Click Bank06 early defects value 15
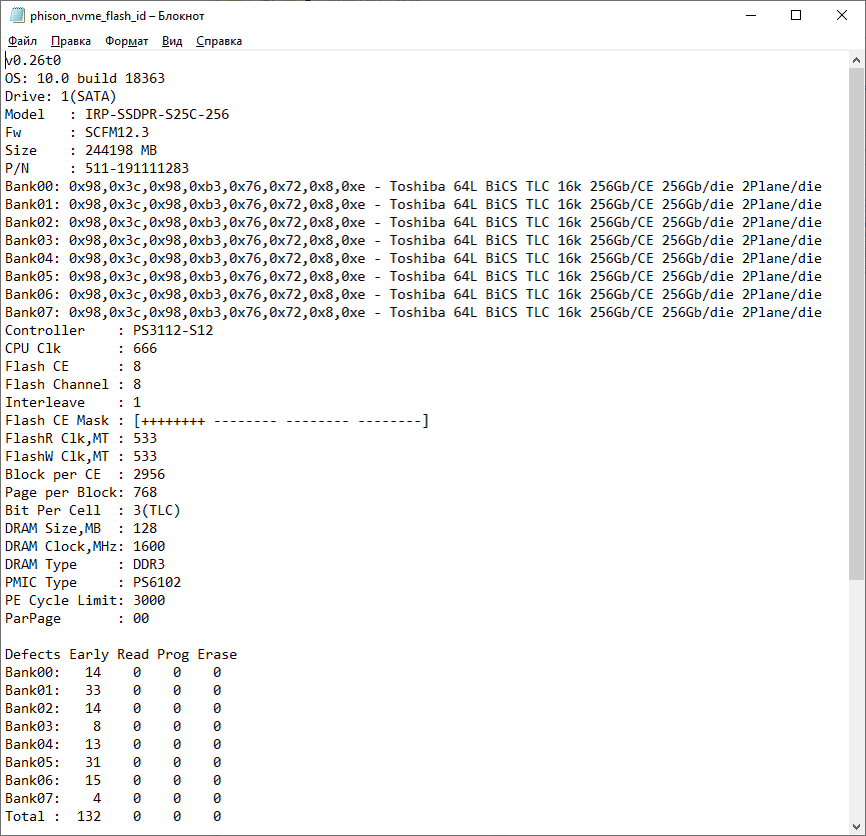Image resolution: width=866 pixels, height=836 pixels. (93, 781)
